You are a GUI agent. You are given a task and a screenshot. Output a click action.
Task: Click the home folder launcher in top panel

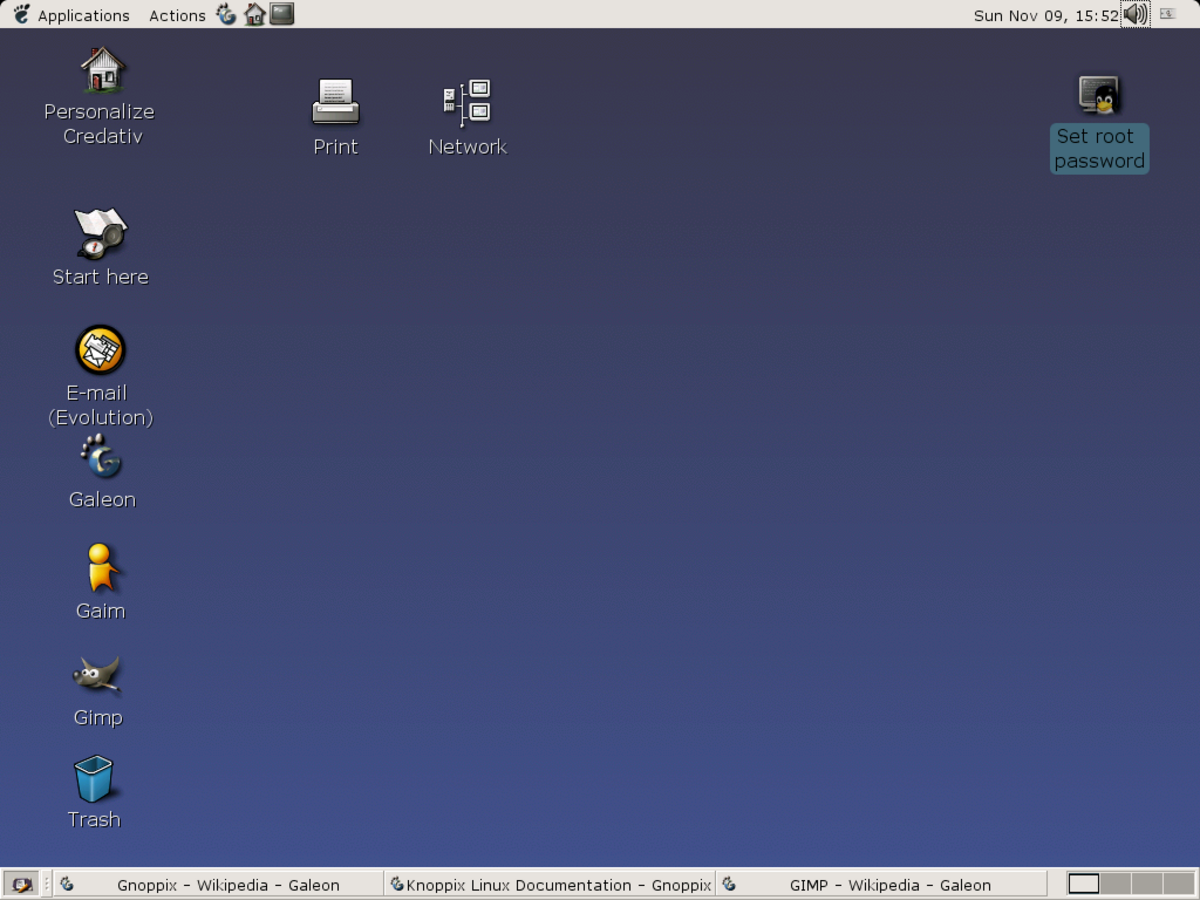[255, 15]
